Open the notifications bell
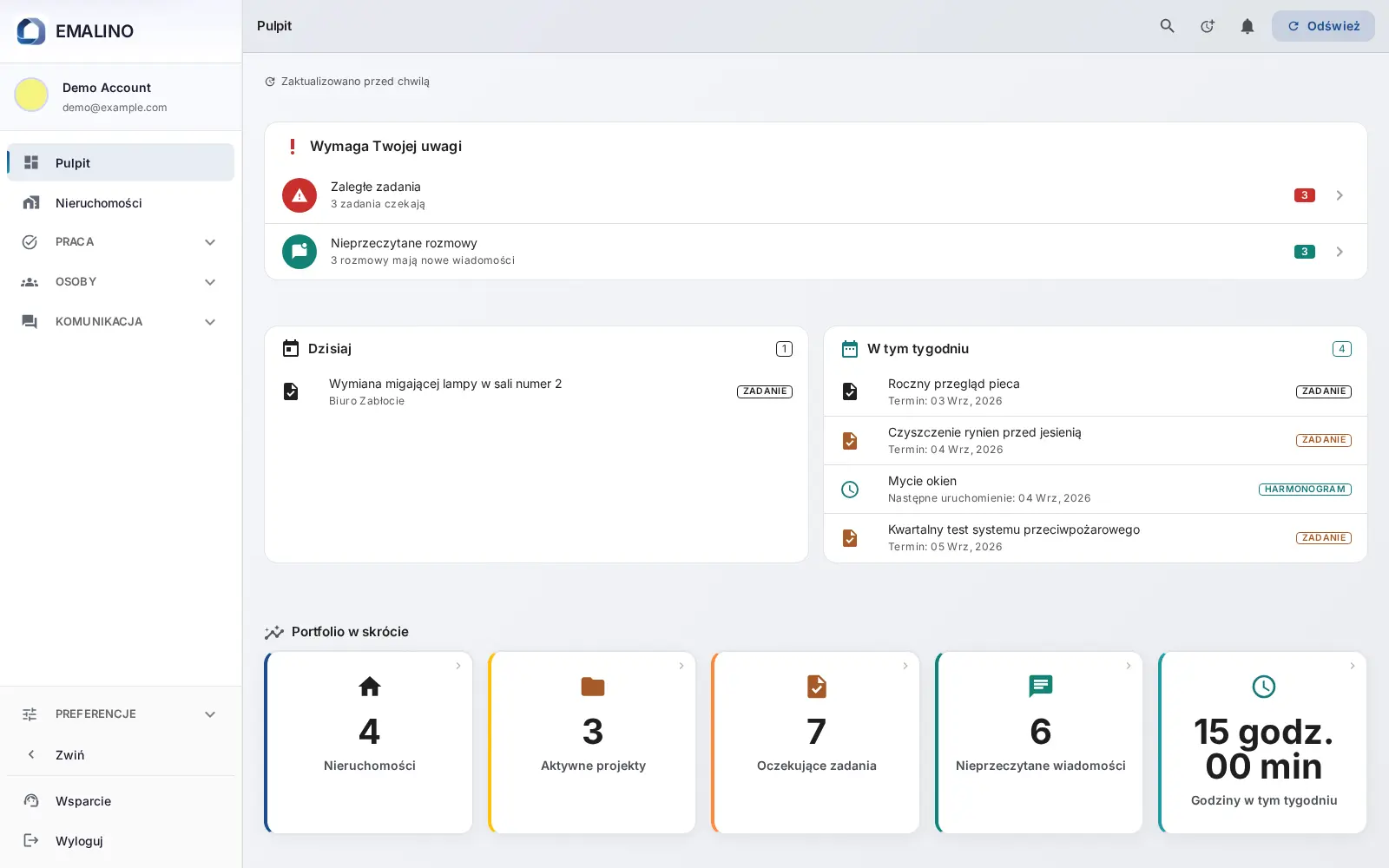The height and width of the screenshot is (868, 1389). (1247, 26)
